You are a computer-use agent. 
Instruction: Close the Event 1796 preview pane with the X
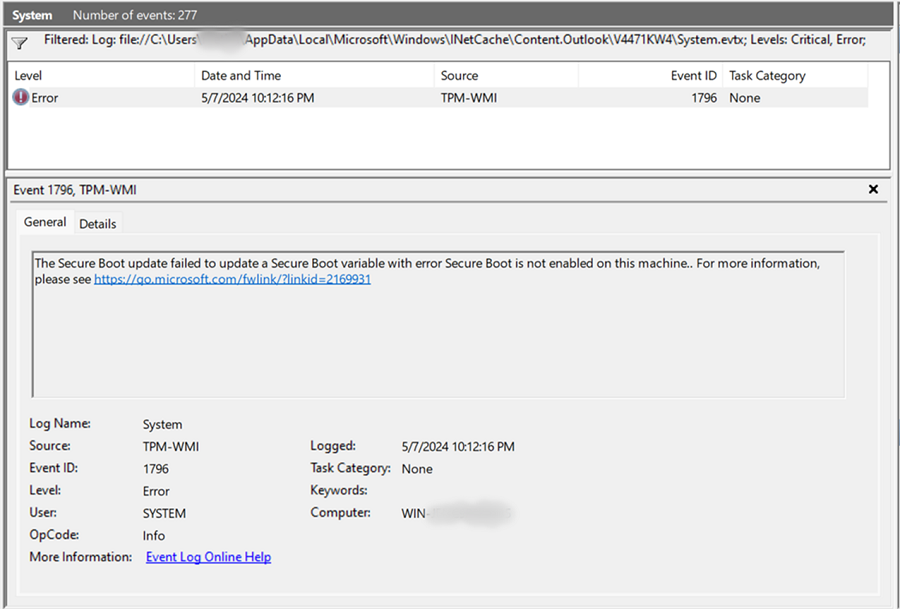click(873, 189)
